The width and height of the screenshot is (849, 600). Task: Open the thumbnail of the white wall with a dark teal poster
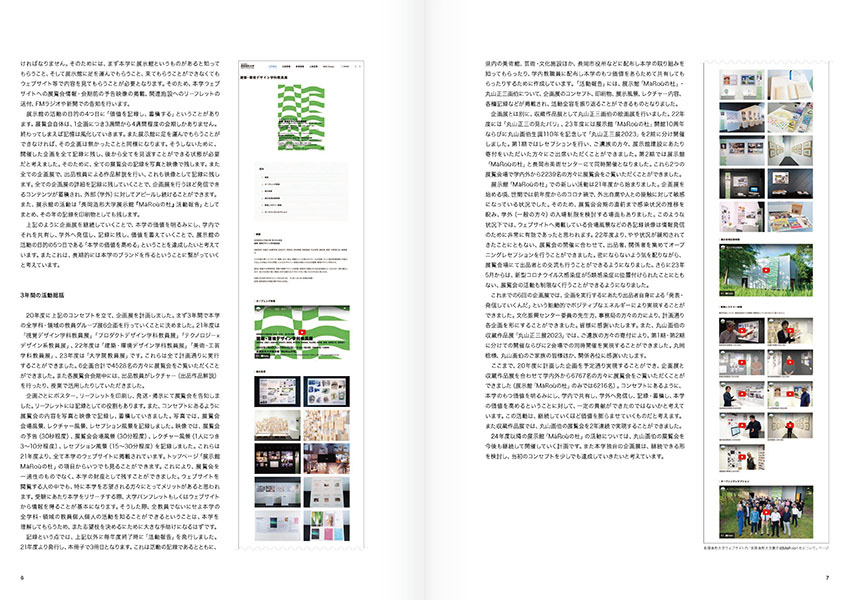(x=277, y=525)
